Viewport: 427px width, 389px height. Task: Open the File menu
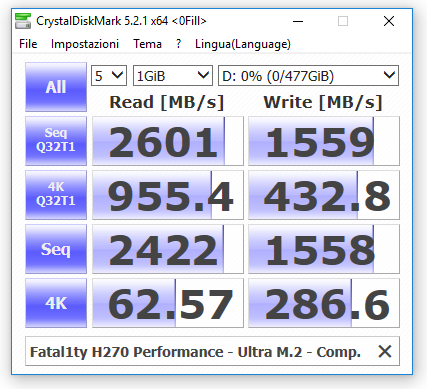tap(28, 44)
